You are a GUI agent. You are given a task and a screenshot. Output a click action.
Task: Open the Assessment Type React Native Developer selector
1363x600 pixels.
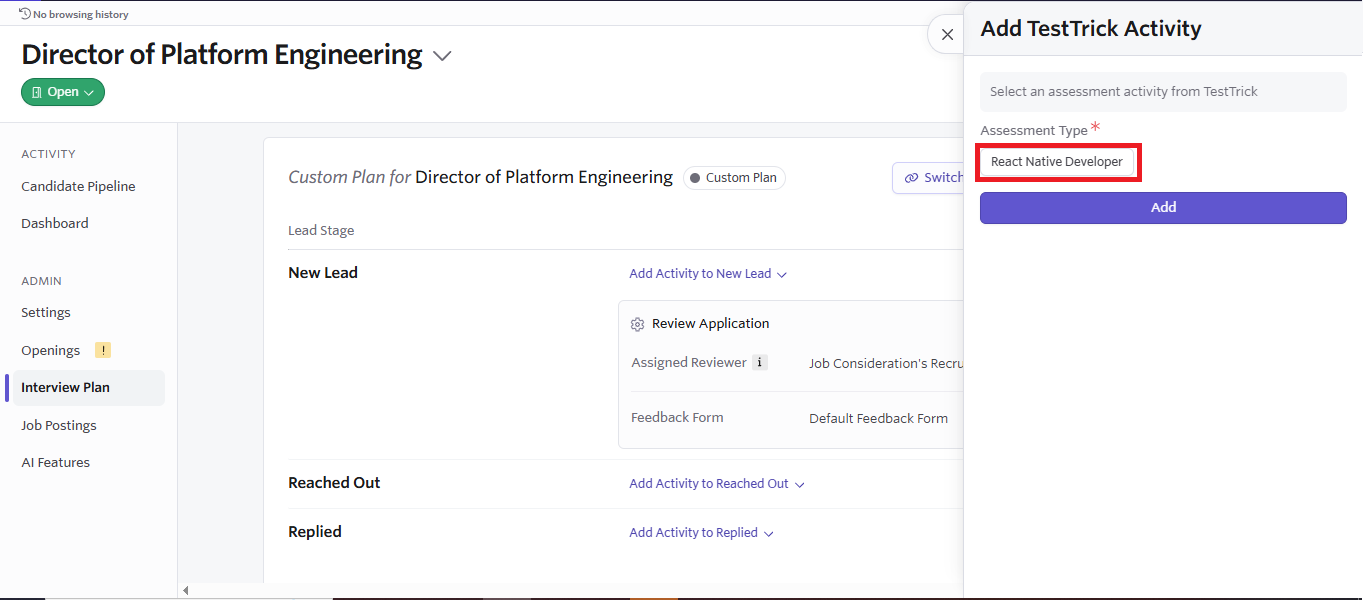[x=1057, y=162]
